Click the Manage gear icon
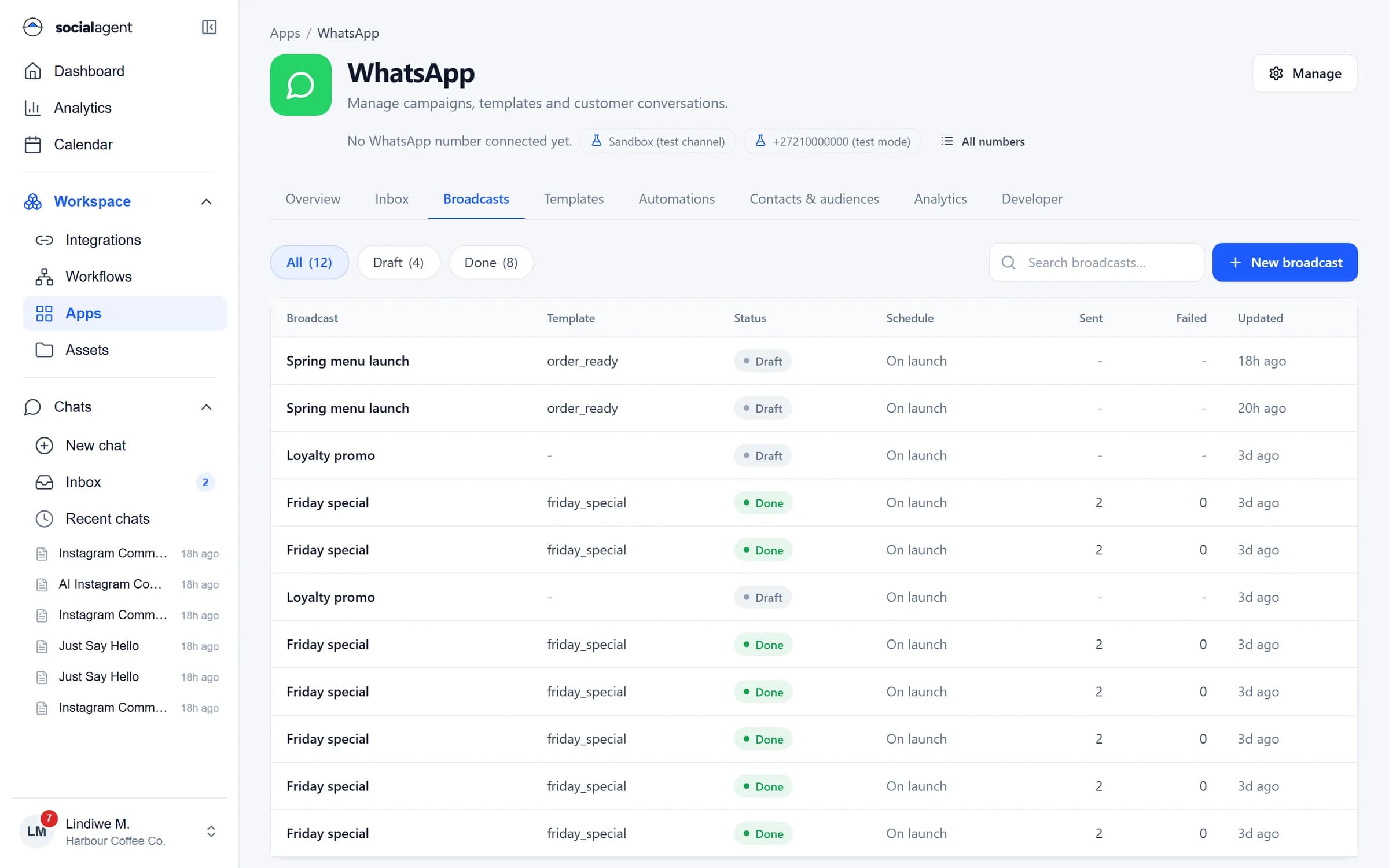Screen dimensions: 1389x868 tap(1276, 73)
